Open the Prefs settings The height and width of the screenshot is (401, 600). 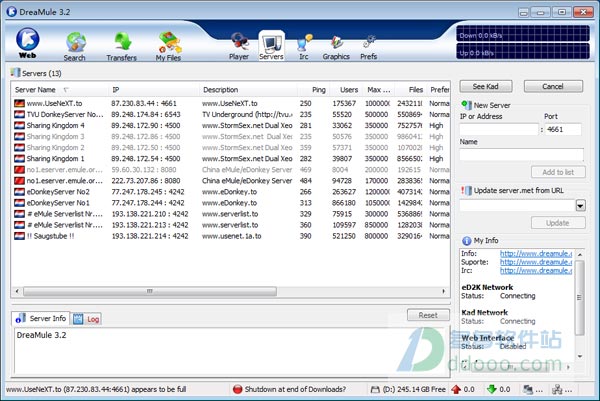[x=368, y=47]
